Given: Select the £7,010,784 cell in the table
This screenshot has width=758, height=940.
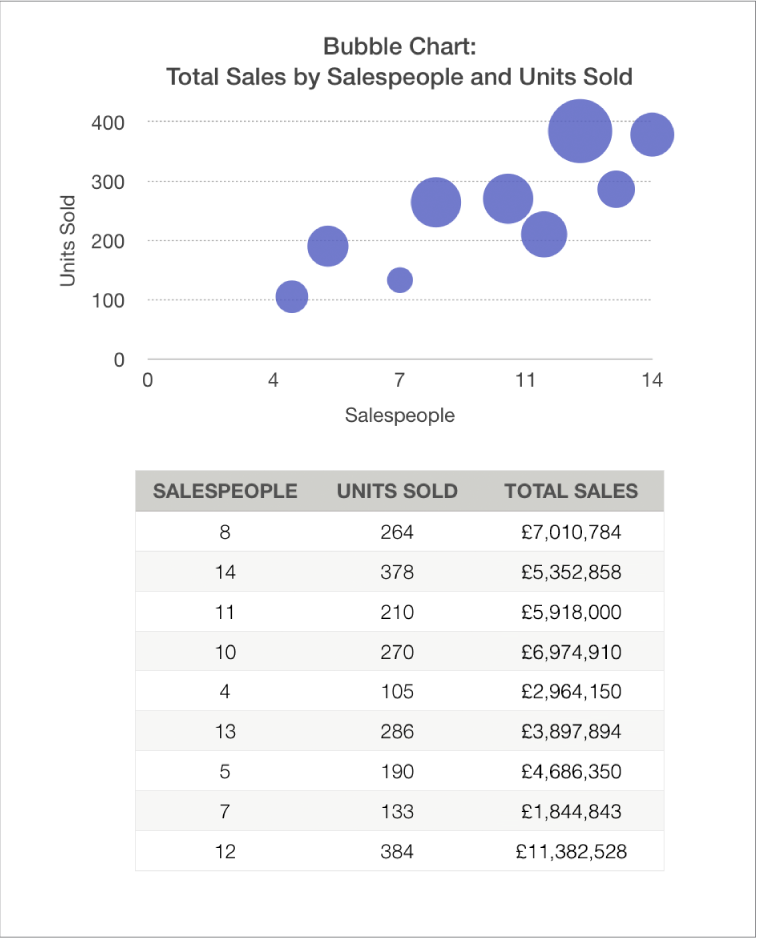Looking at the screenshot, I should [571, 532].
